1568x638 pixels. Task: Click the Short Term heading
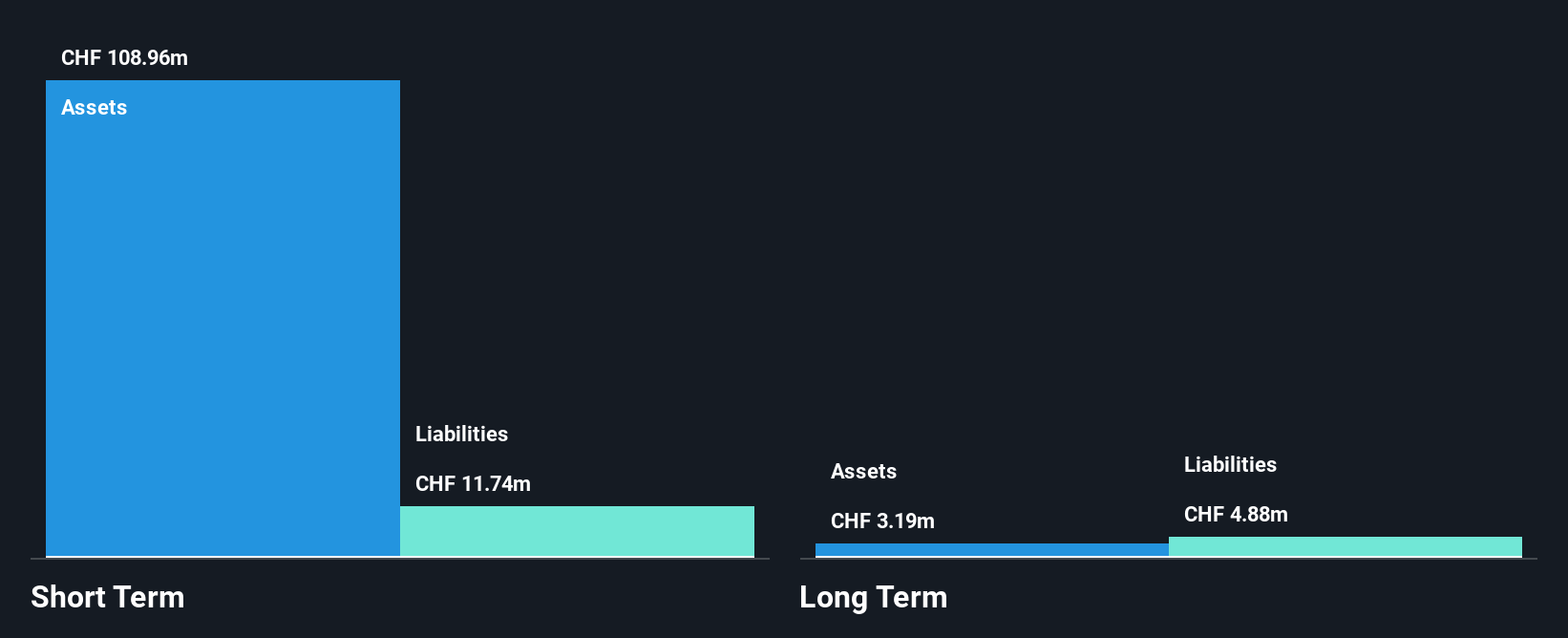click(x=108, y=597)
